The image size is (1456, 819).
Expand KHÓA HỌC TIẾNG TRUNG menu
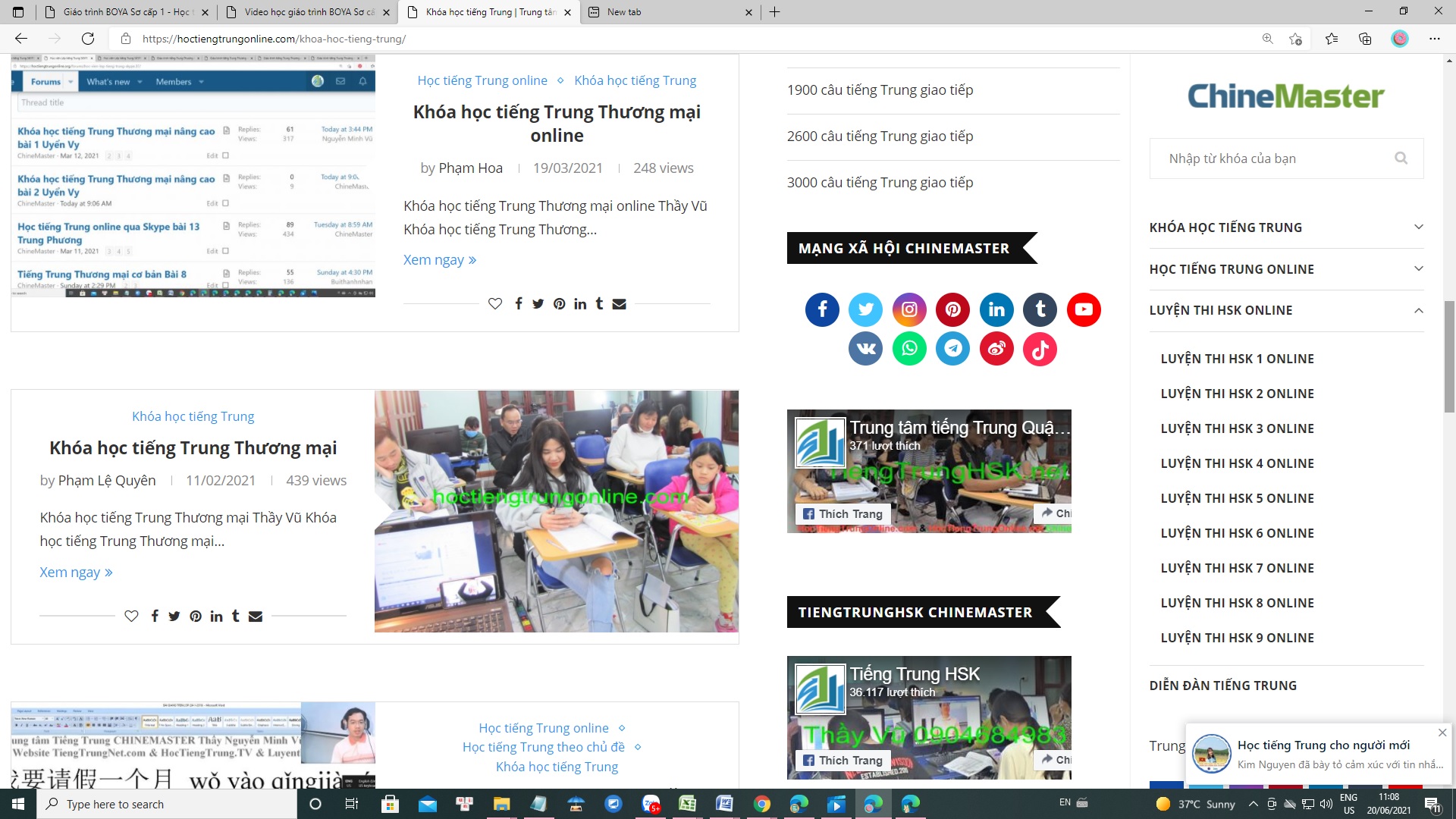[x=1418, y=227]
